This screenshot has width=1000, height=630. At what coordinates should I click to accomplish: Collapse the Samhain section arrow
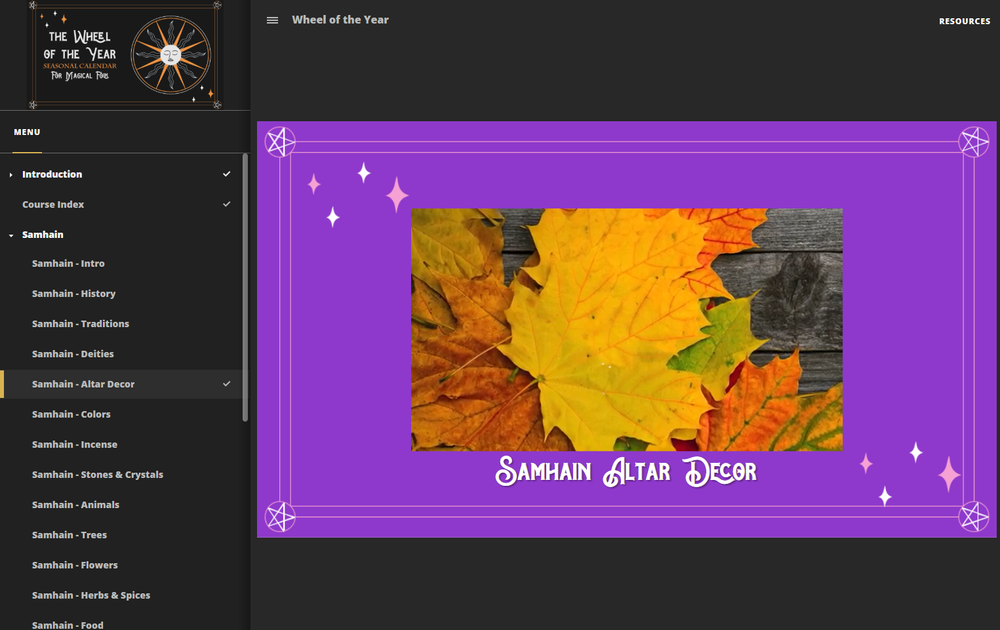point(11,235)
